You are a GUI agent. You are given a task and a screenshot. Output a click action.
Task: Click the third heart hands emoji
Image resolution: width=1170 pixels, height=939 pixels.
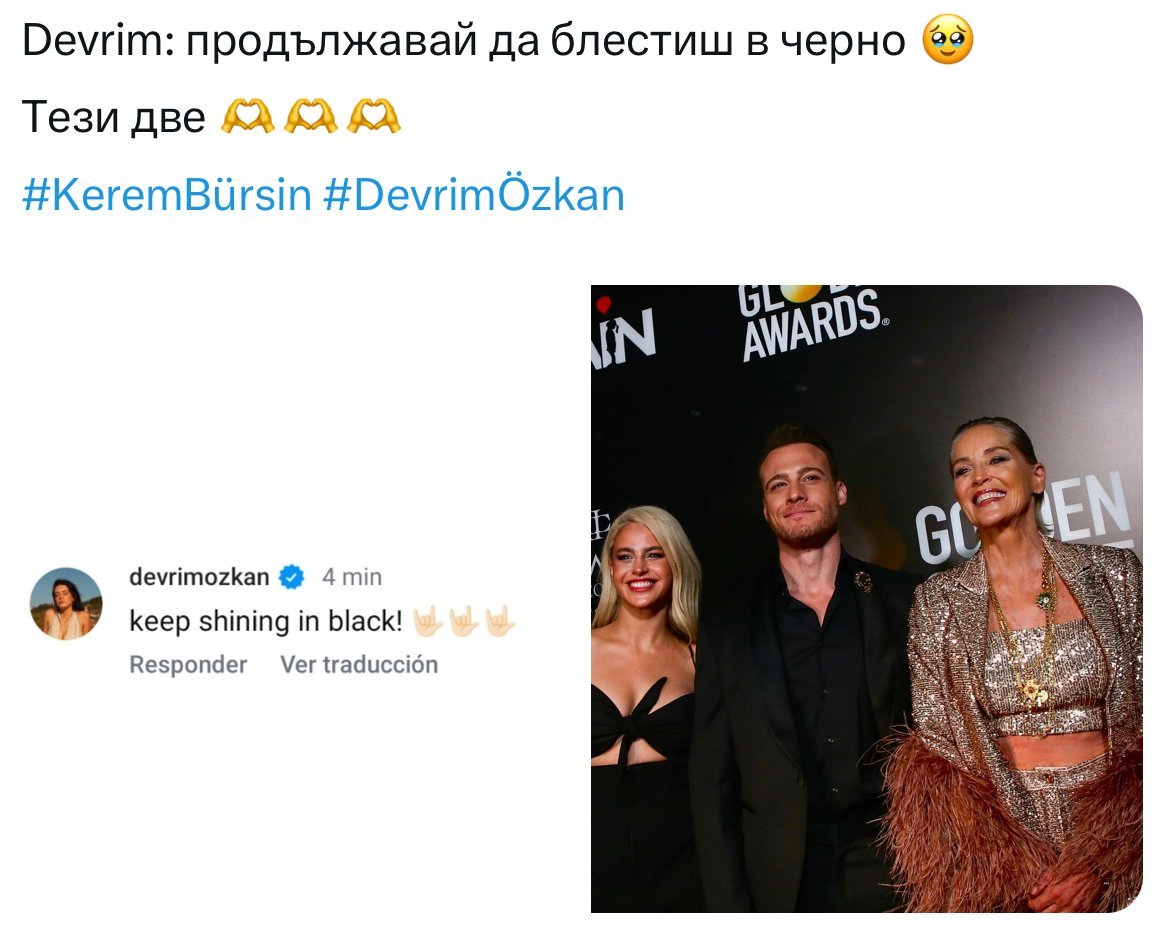[x=374, y=118]
